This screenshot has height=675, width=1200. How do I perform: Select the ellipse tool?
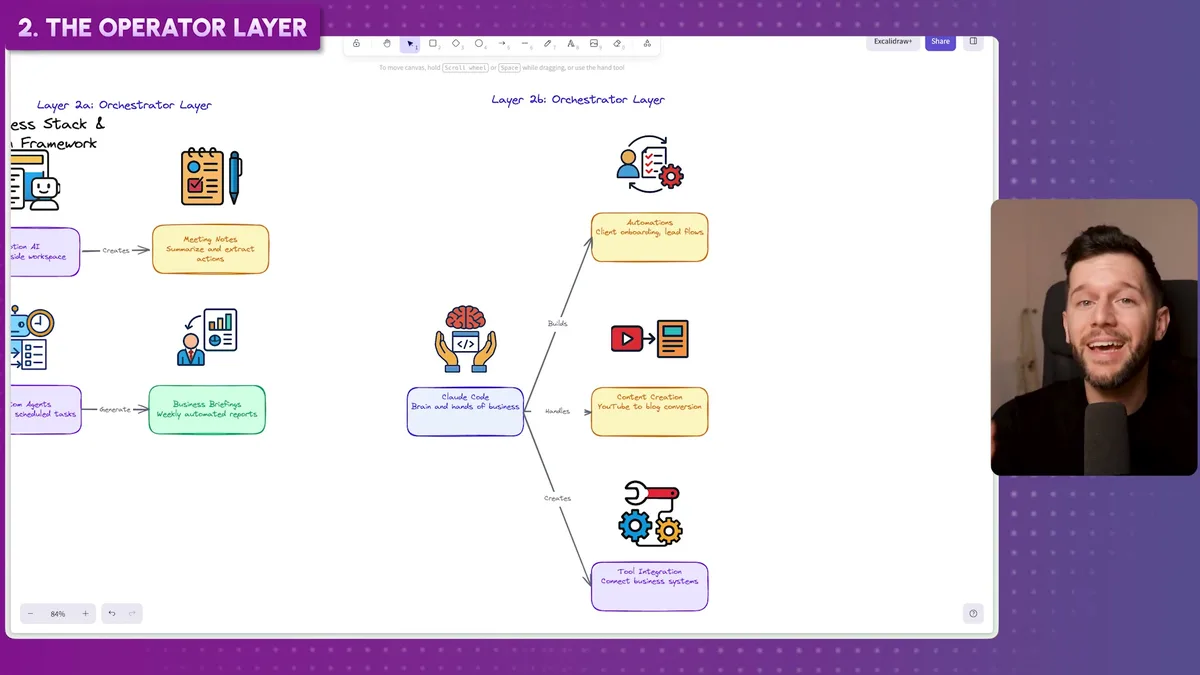pos(480,43)
